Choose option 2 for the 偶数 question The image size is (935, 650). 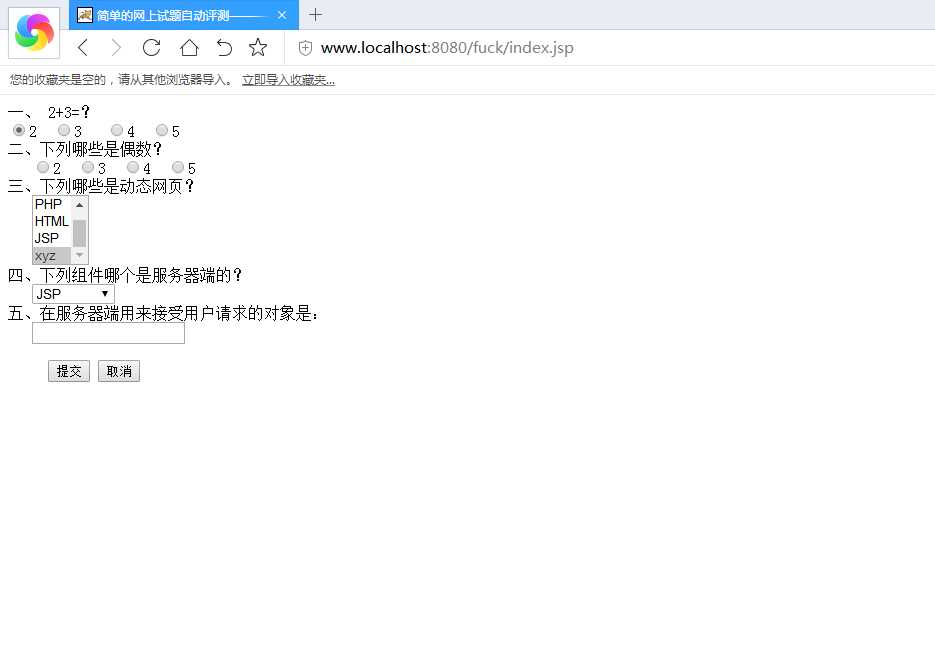click(43, 167)
